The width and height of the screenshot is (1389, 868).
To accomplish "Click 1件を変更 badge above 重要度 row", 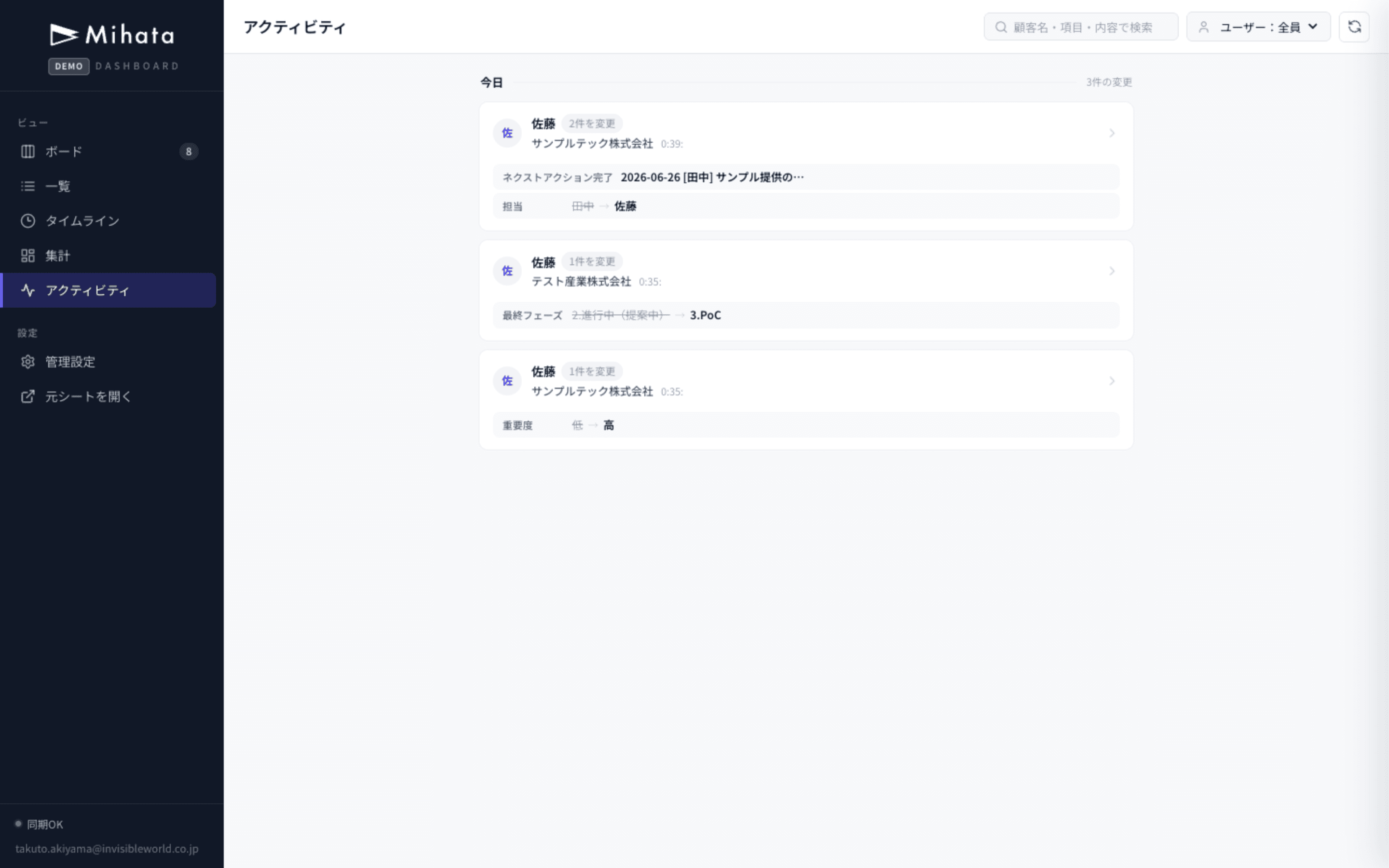I will (592, 371).
